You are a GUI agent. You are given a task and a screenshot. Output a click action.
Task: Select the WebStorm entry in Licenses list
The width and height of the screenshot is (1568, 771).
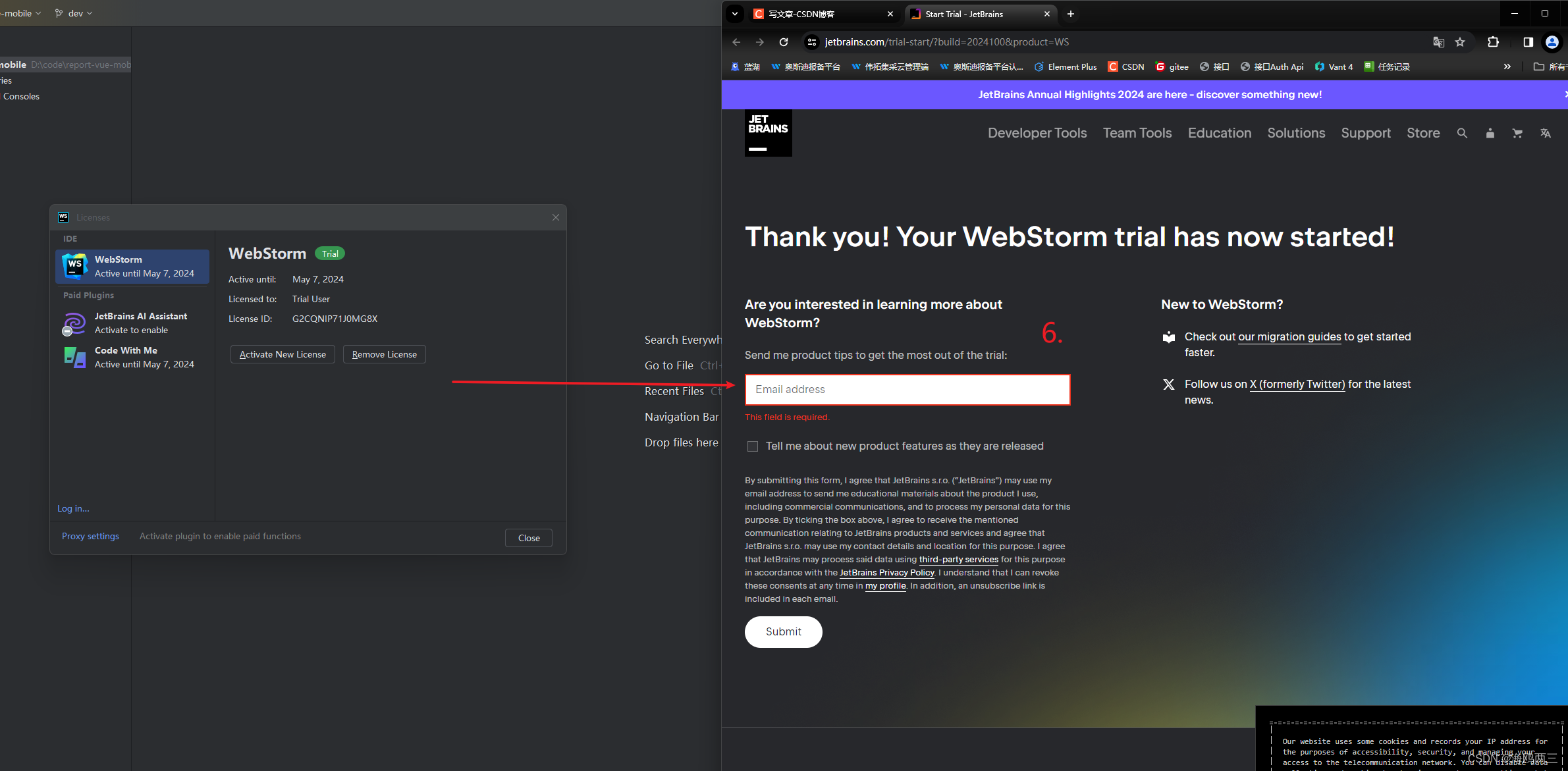coord(132,267)
